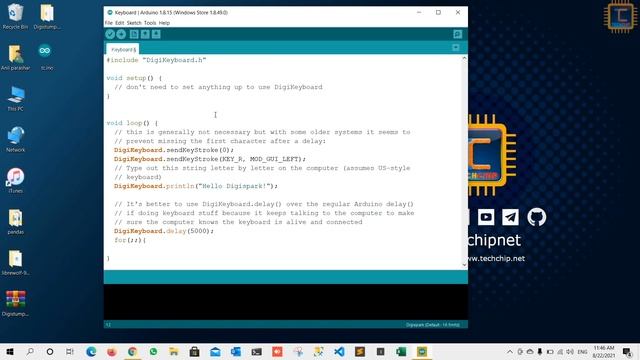Click the volume speaker tray icon
This screenshot has width=640, height=360.
[570, 351]
